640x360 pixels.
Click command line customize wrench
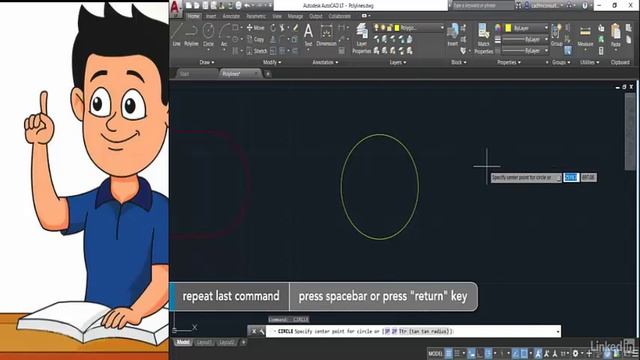pyautogui.click(x=261, y=331)
